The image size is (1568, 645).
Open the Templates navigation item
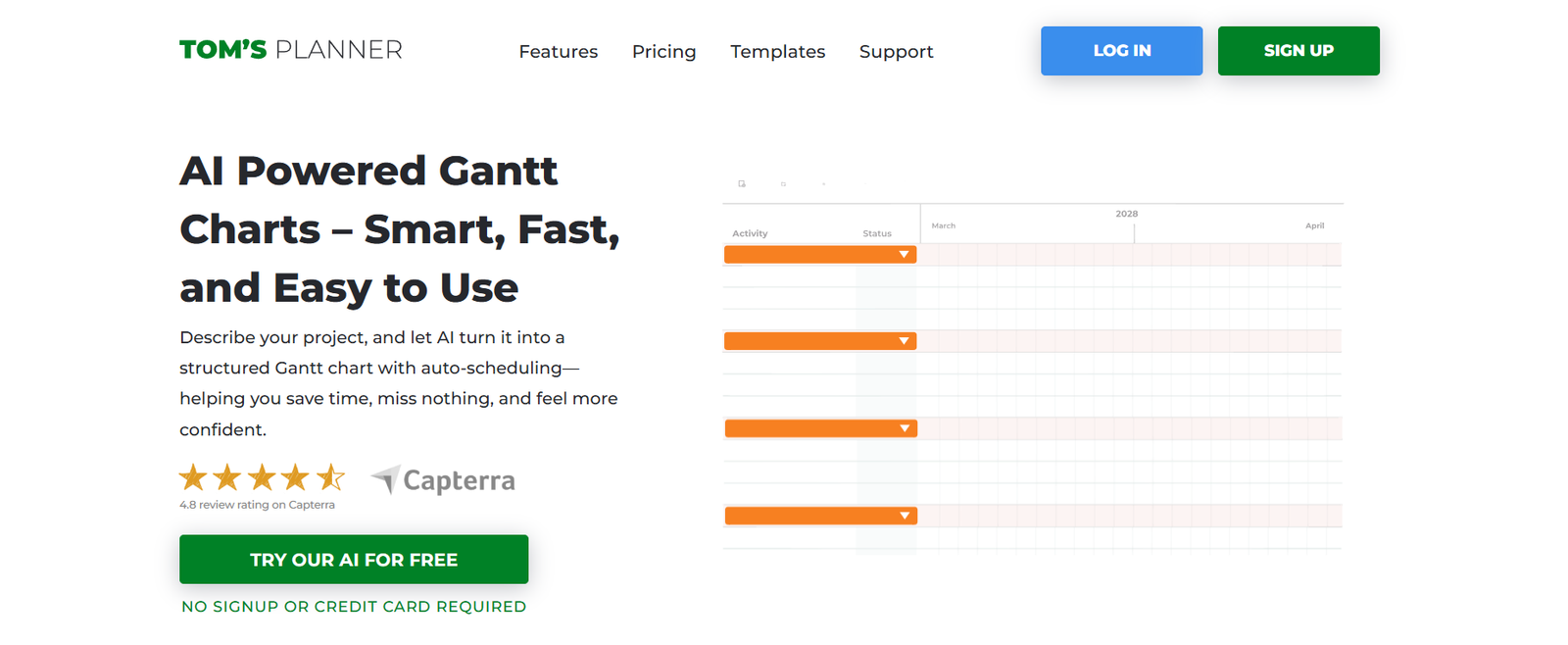pyautogui.click(x=777, y=52)
